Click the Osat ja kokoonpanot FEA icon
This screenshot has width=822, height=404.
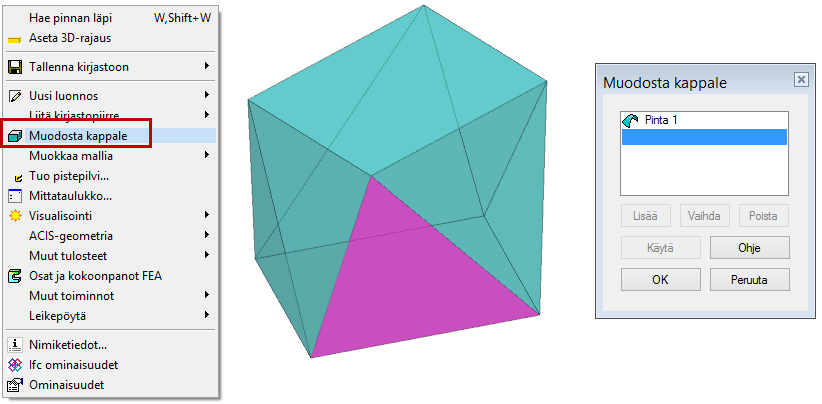15,276
